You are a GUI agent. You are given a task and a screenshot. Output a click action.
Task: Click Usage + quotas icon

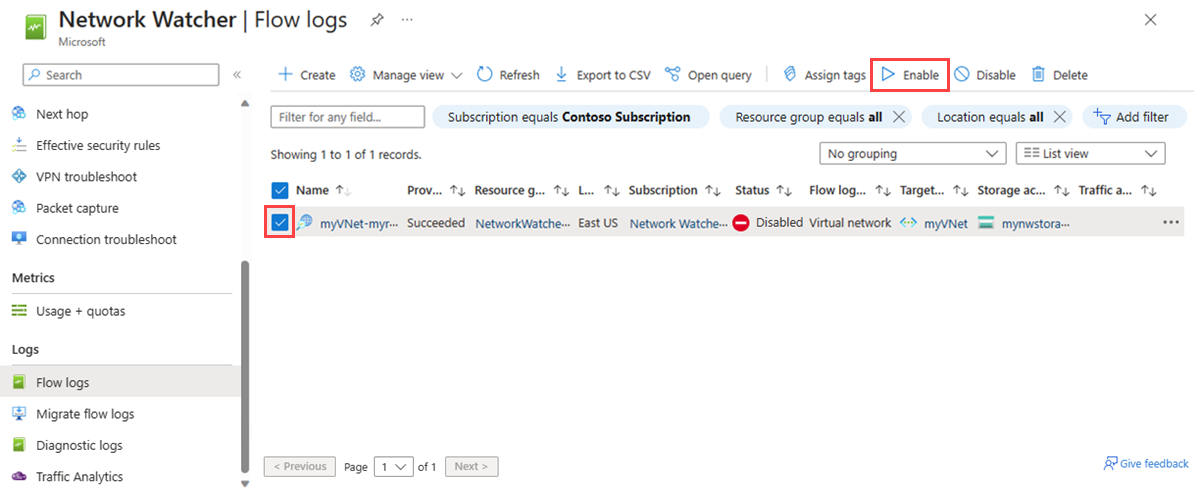click(19, 311)
